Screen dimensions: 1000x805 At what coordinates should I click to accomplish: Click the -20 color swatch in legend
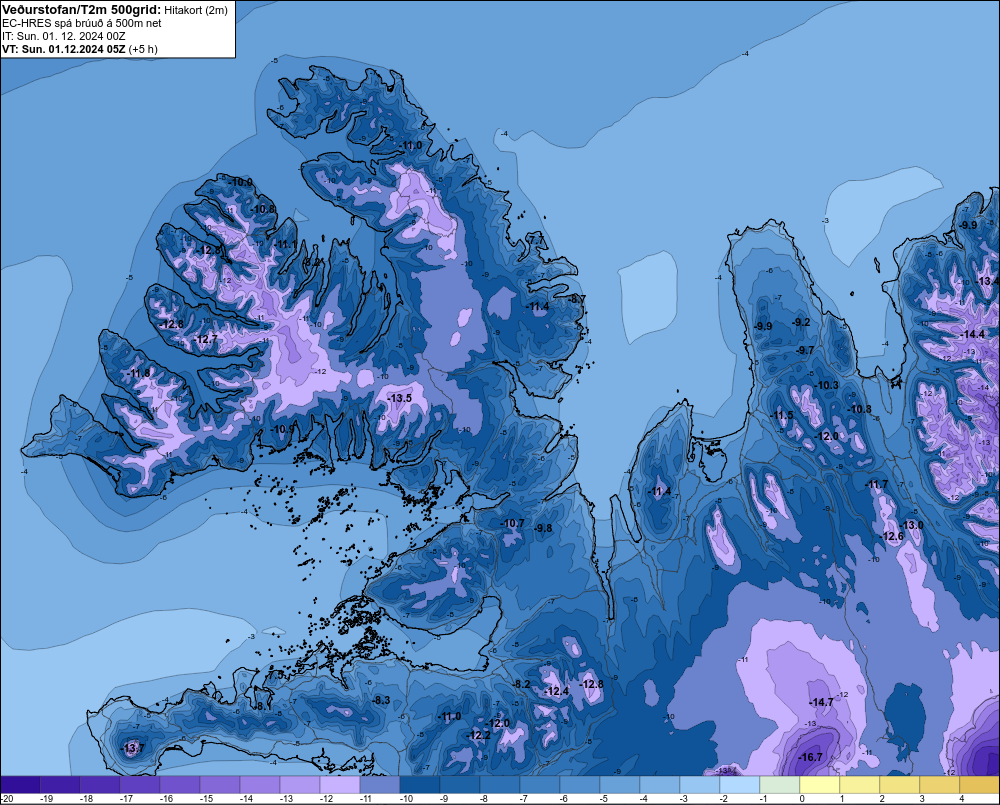click(x=20, y=784)
